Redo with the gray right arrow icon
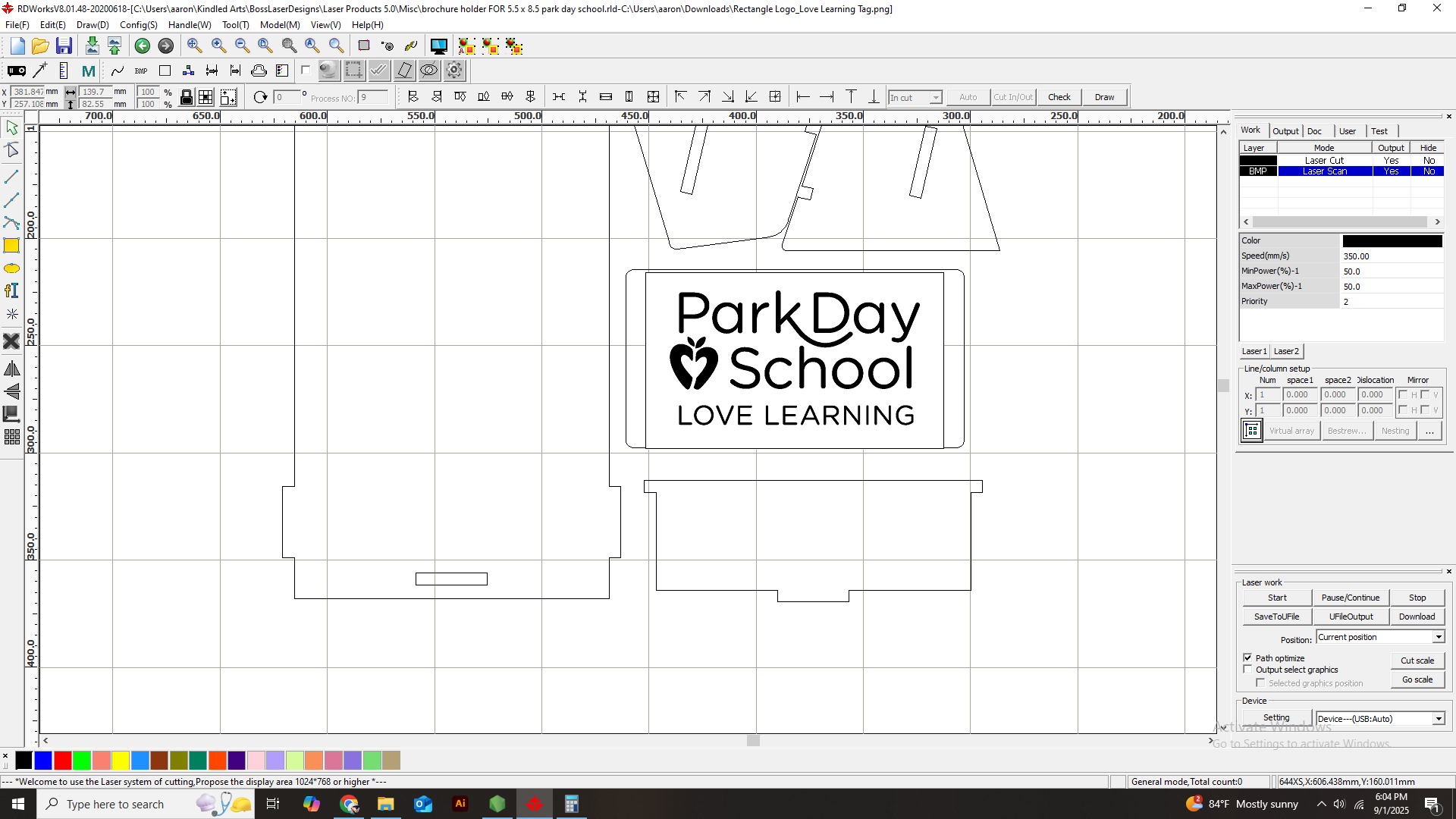This screenshot has width=1456, height=819. [x=165, y=46]
